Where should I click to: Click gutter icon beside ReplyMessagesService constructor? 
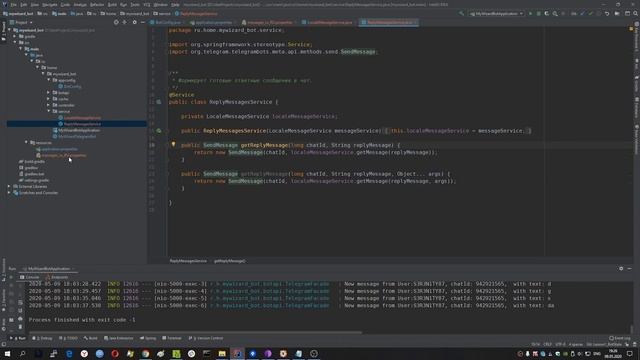[159, 131]
